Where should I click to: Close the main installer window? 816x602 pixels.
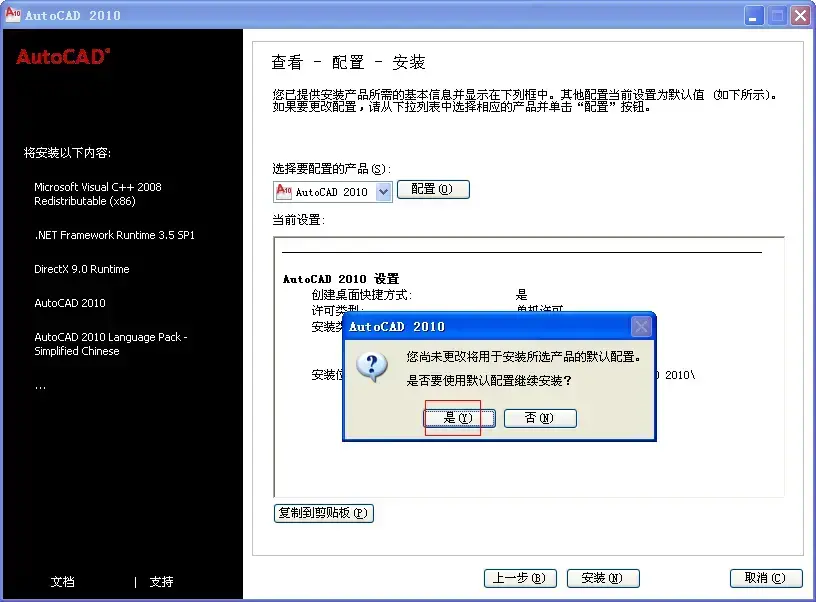[800, 16]
